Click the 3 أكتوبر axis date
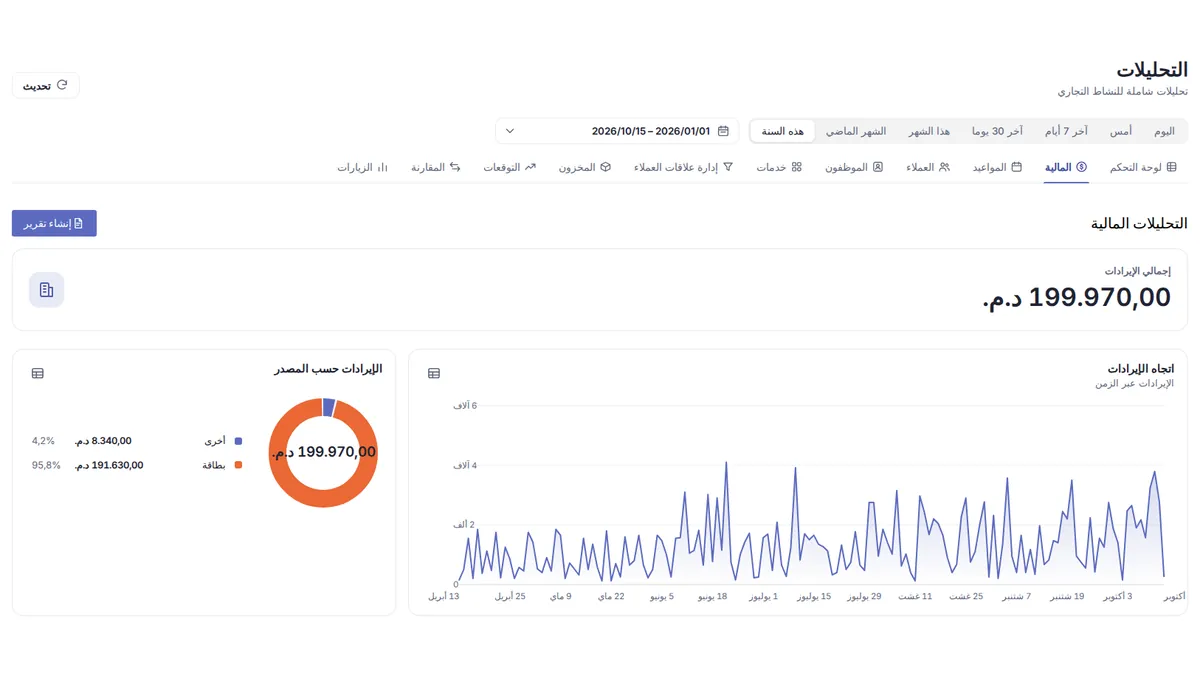This screenshot has height=675, width=1200. (1118, 596)
